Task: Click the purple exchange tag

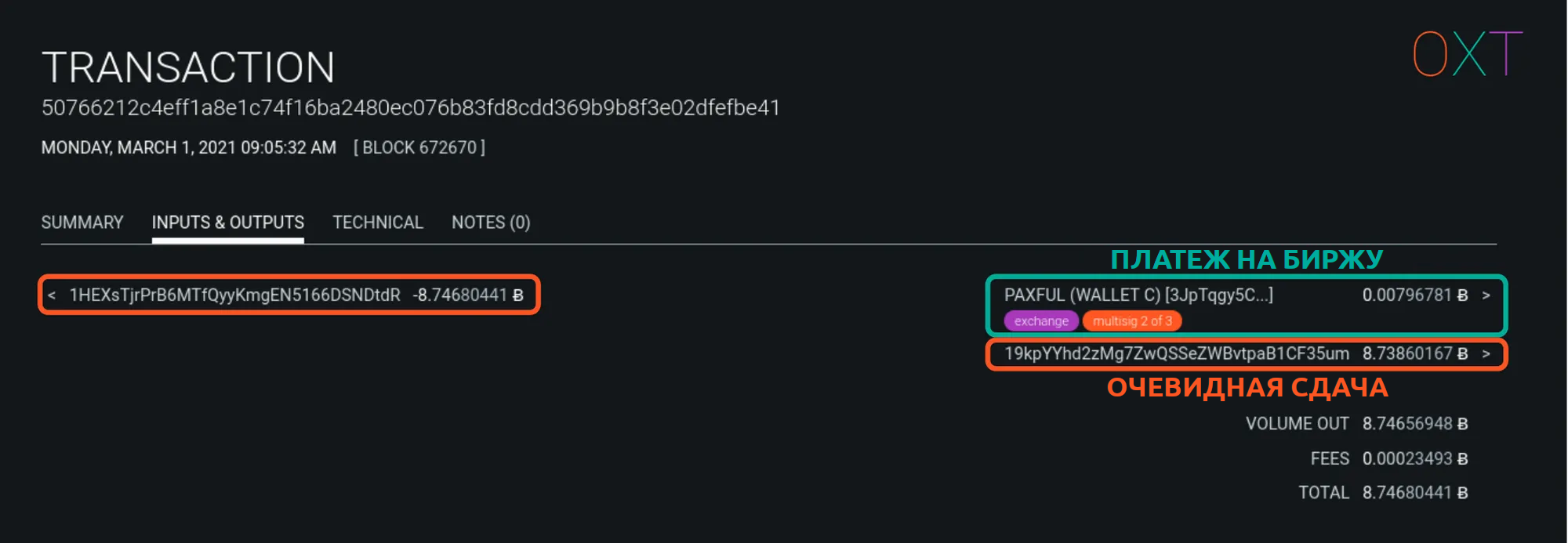Action: click(1040, 321)
